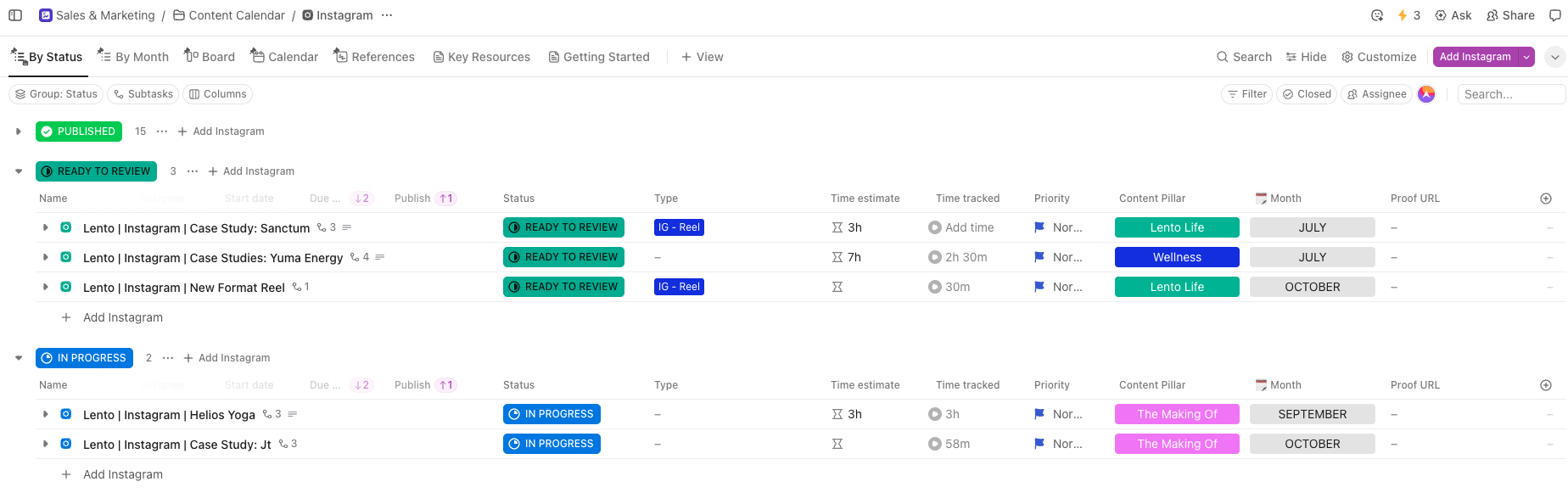Click priority flag for Helios Yoga task

point(1039,414)
